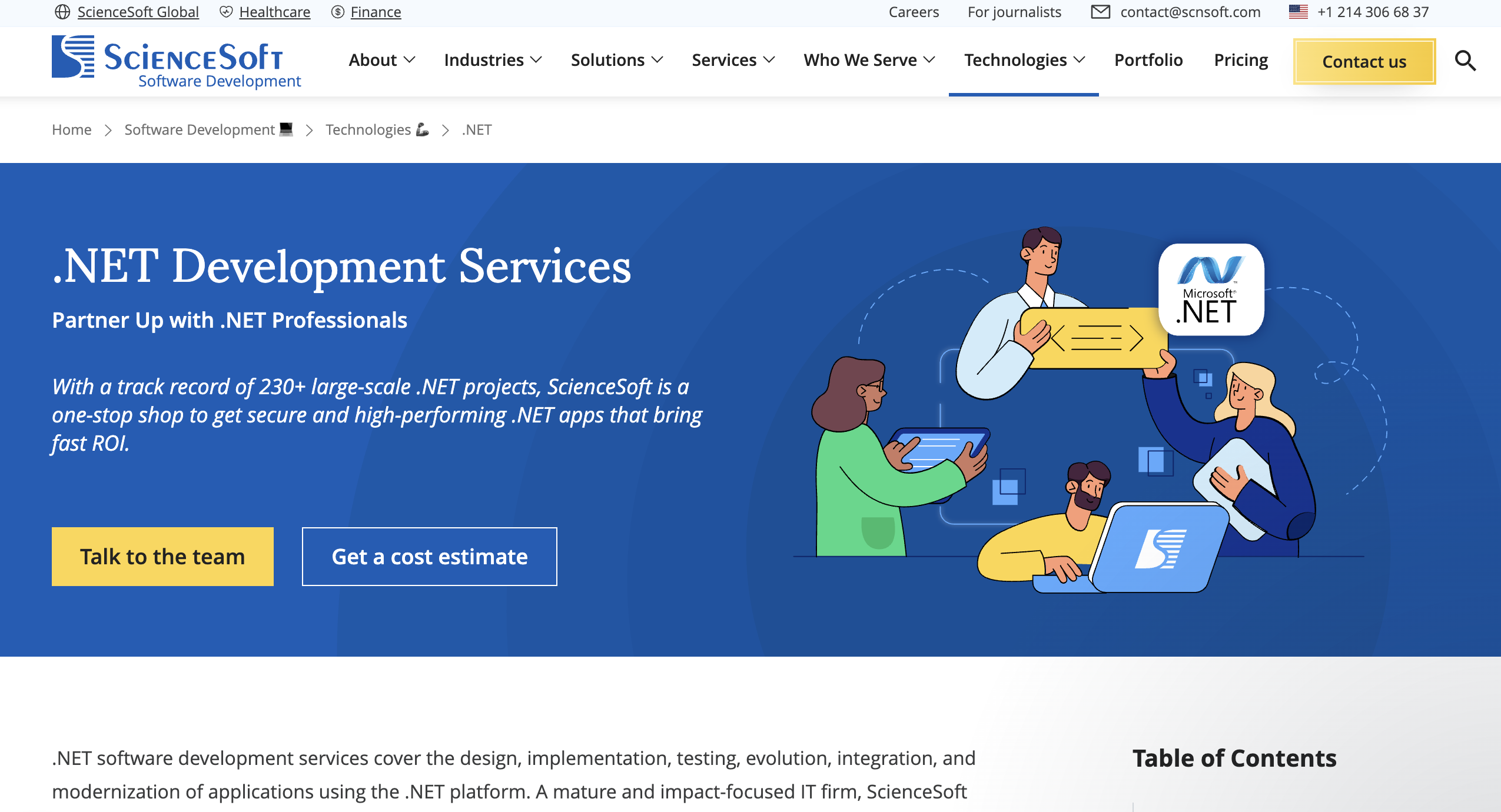The height and width of the screenshot is (812, 1501).
Task: Click the laptop emoji in breadcrumb
Action: (286, 129)
